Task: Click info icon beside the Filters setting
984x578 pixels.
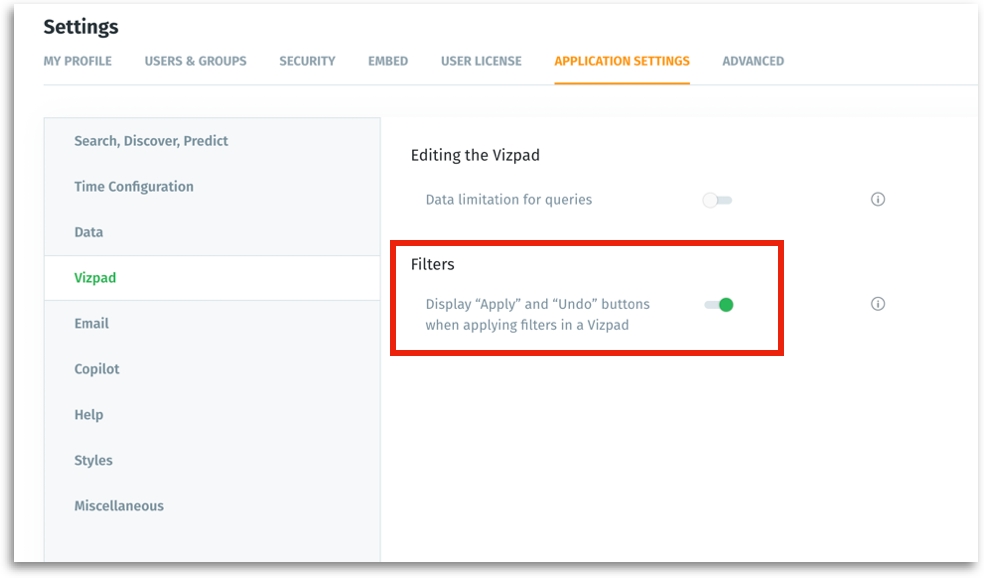Action: pos(878,305)
